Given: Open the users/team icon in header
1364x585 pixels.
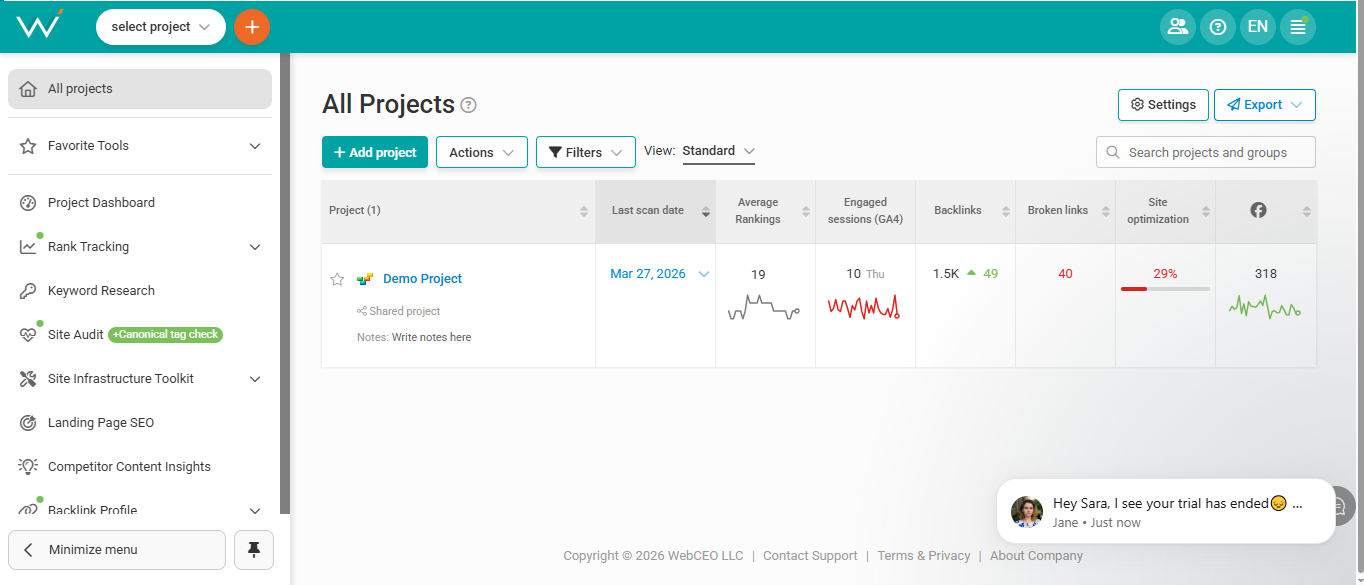Looking at the screenshot, I should tap(1178, 27).
